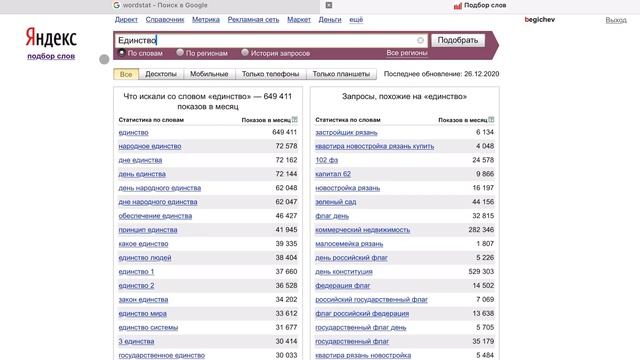The image size is (640, 360).
Task: Open the народное единство keyword link
Action: pos(150,146)
